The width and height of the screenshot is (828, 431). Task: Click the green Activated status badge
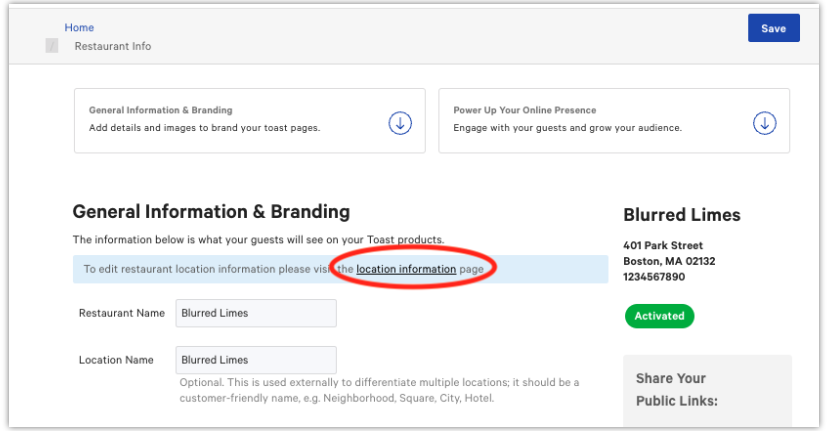[x=659, y=316]
